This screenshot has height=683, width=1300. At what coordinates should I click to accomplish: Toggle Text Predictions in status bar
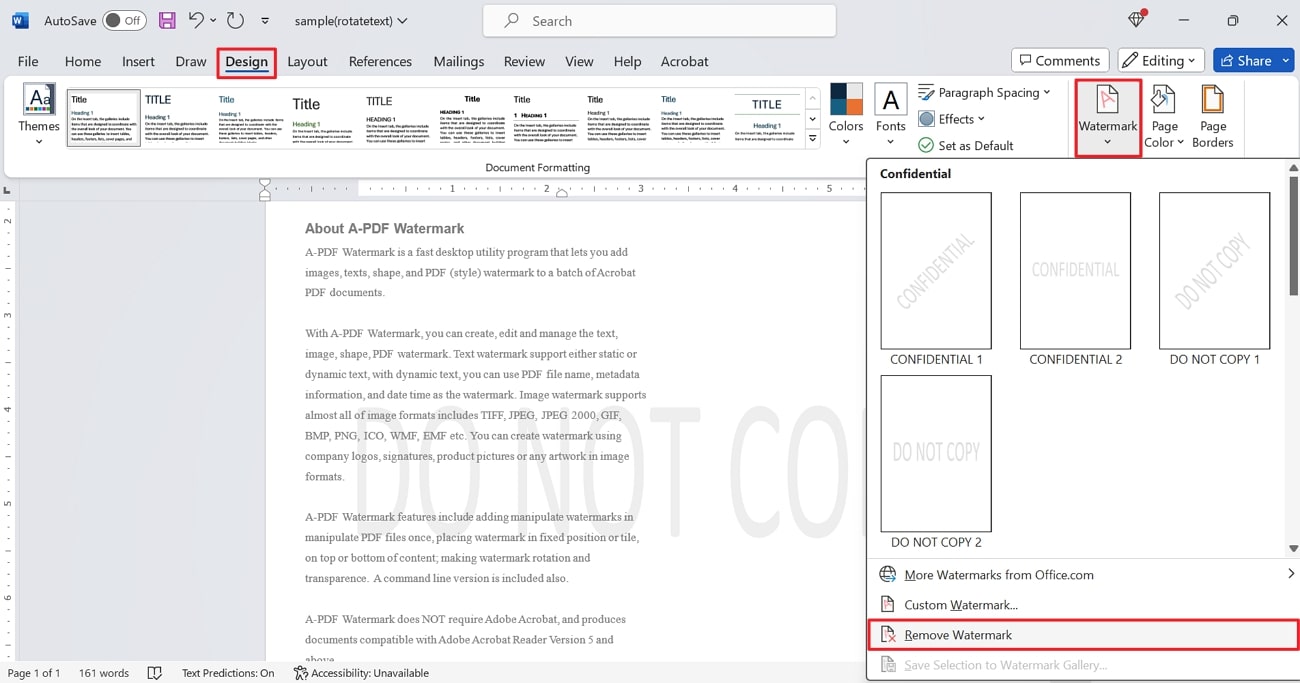pos(228,673)
